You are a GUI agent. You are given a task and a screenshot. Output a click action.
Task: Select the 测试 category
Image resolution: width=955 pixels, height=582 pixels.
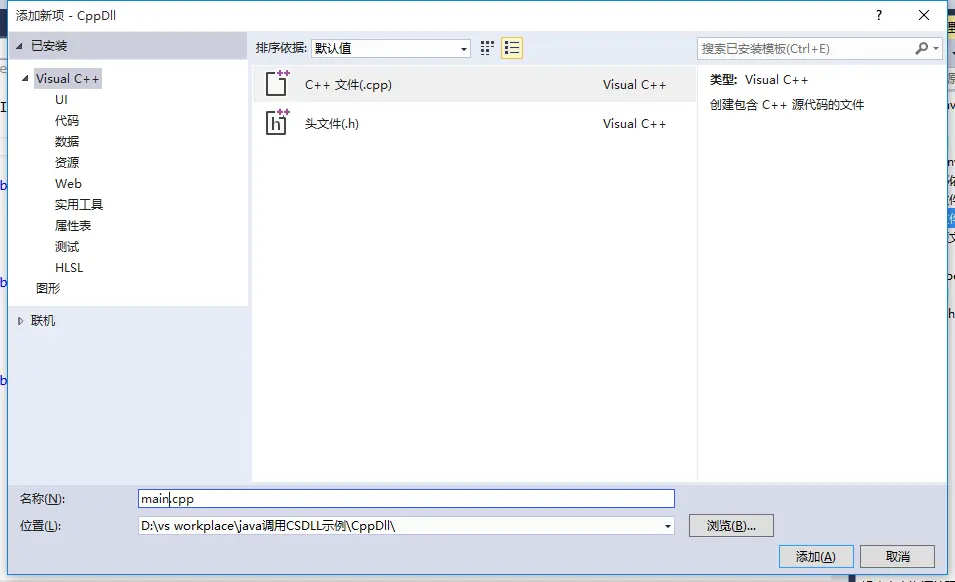pos(66,247)
